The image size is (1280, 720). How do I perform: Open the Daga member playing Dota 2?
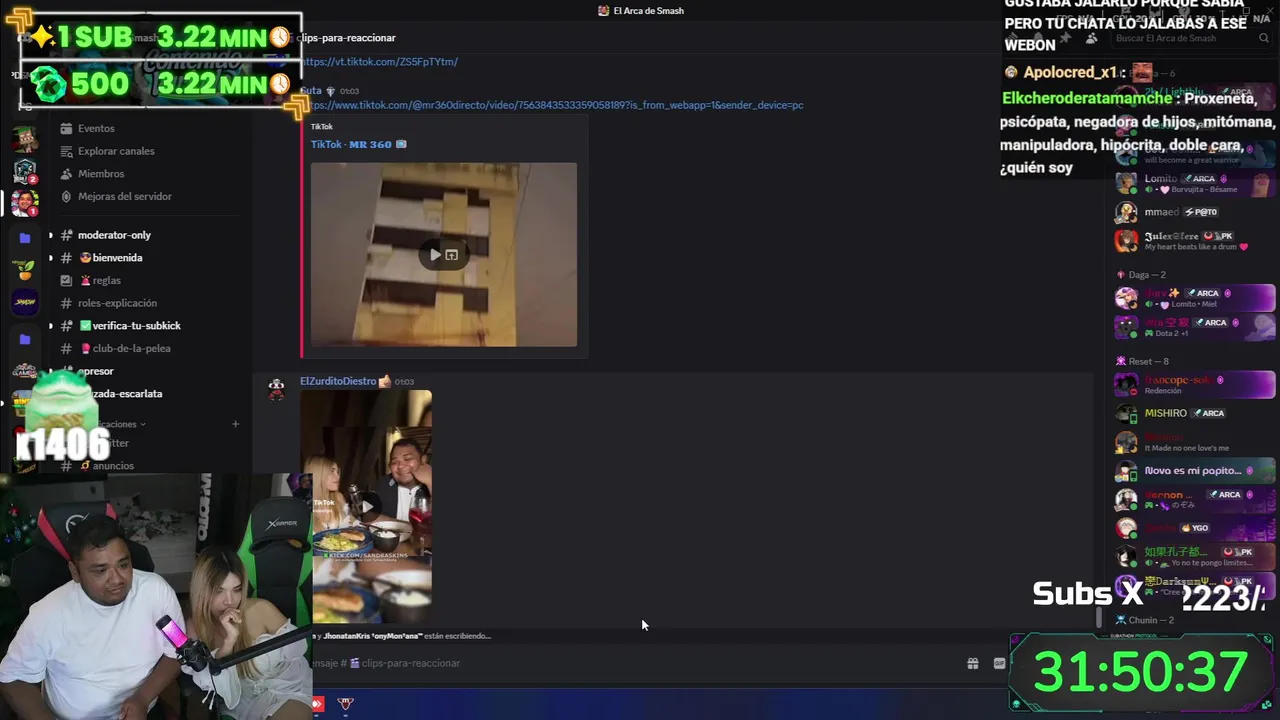click(1195, 327)
